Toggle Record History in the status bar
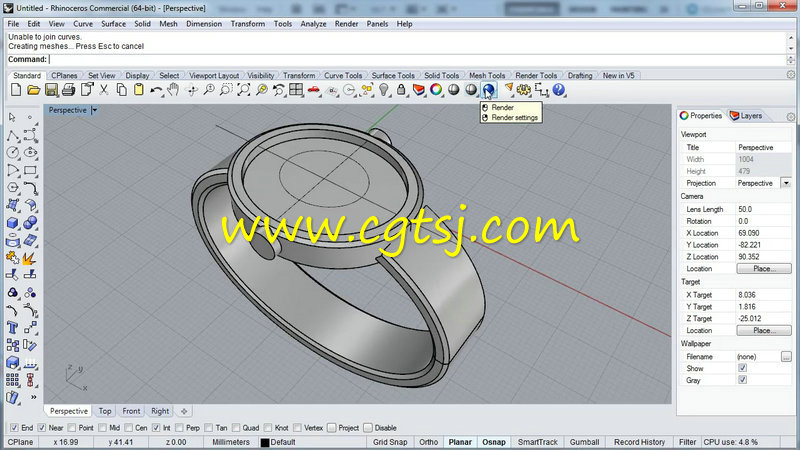This screenshot has width=800, height=450. tap(639, 442)
